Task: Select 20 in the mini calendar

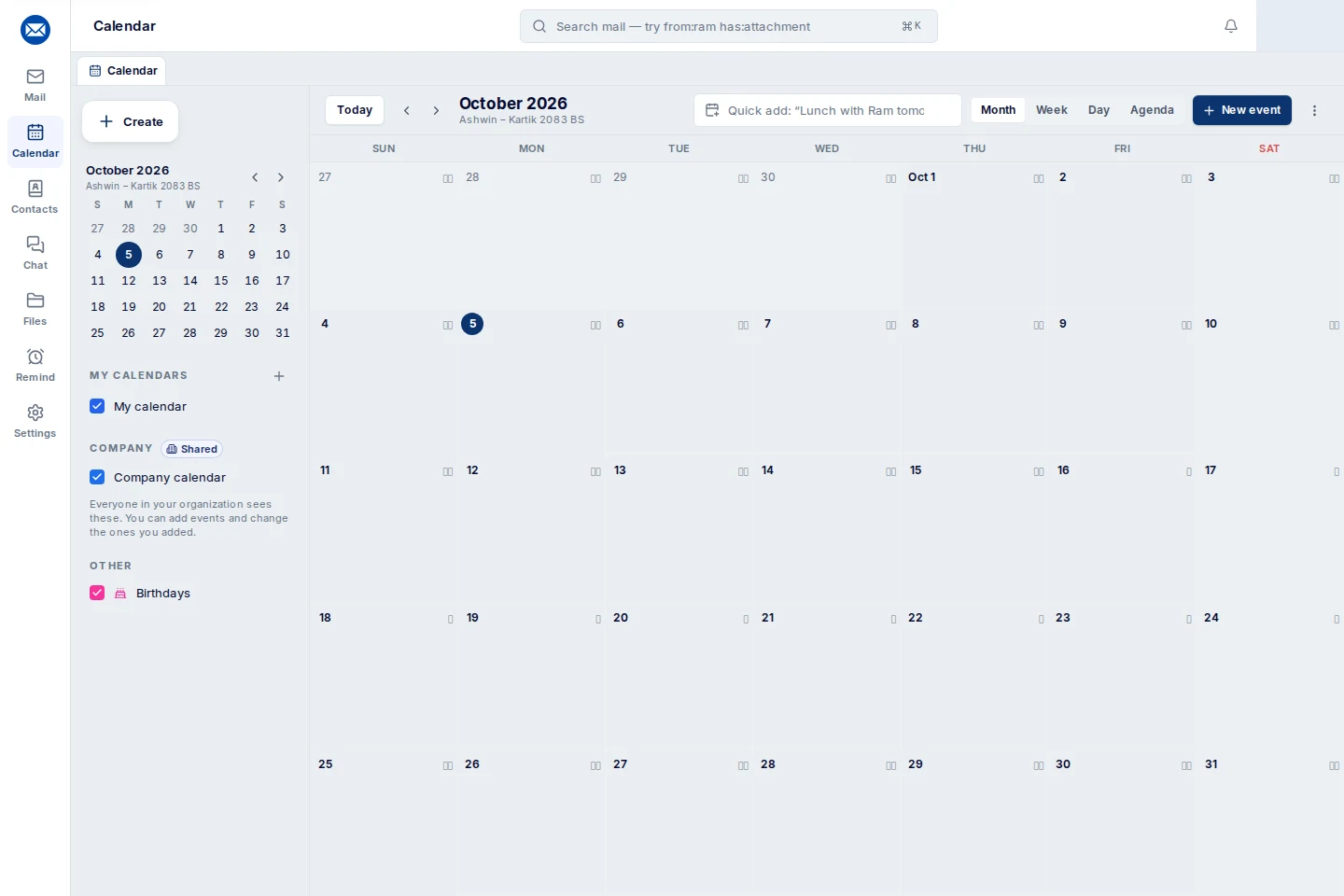Action: click(160, 307)
